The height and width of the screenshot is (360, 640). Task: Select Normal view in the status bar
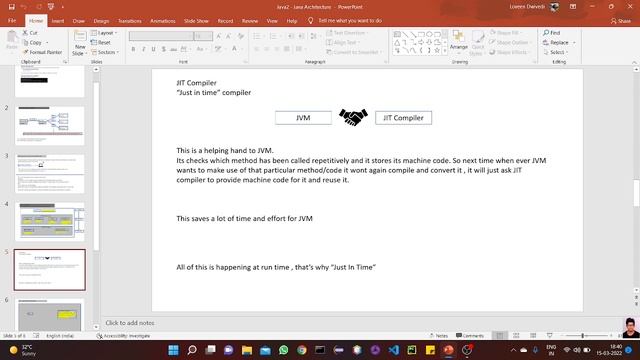pyautogui.click(x=500, y=336)
